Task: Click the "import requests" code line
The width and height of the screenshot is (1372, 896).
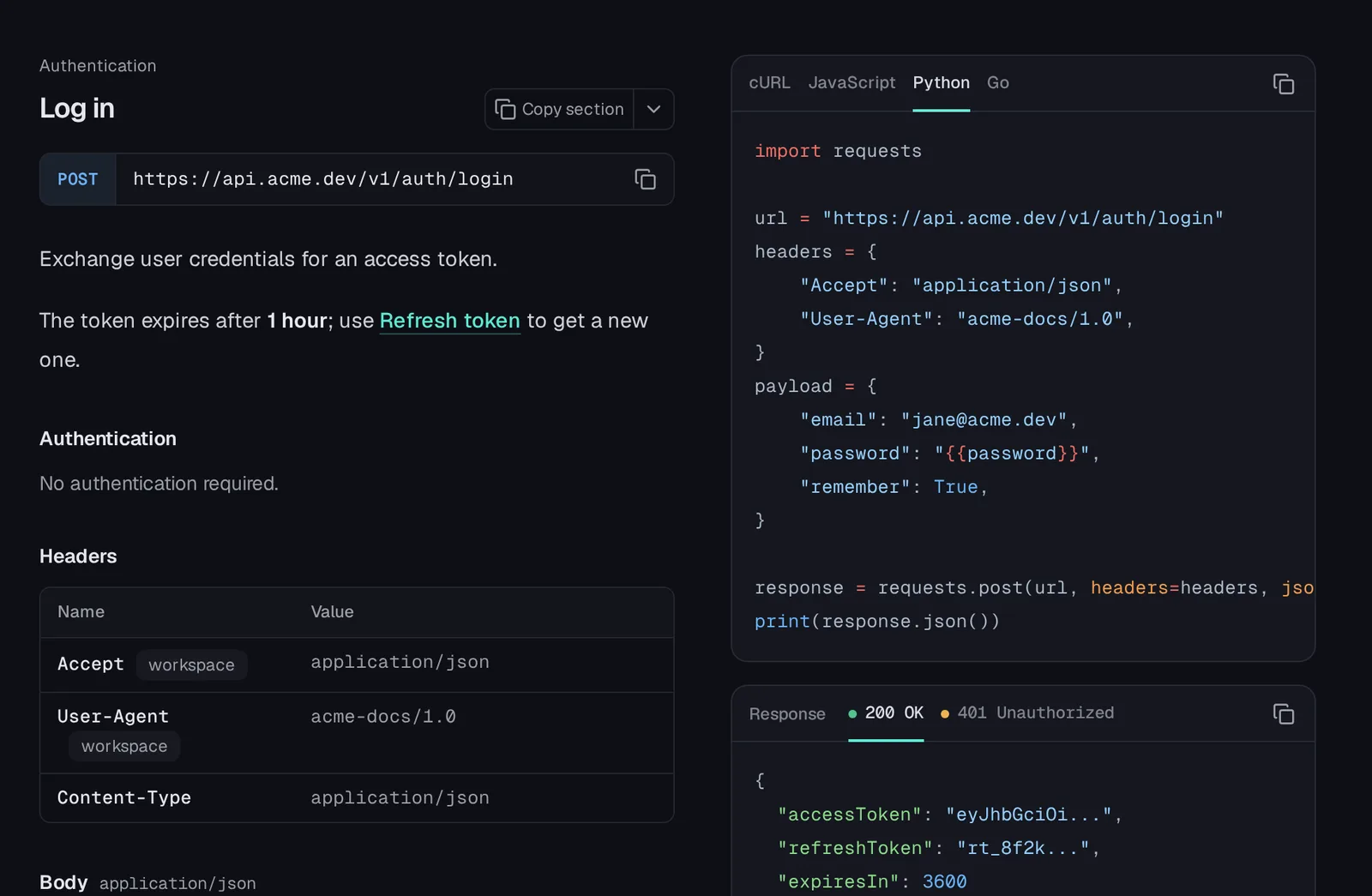Action: (838, 152)
